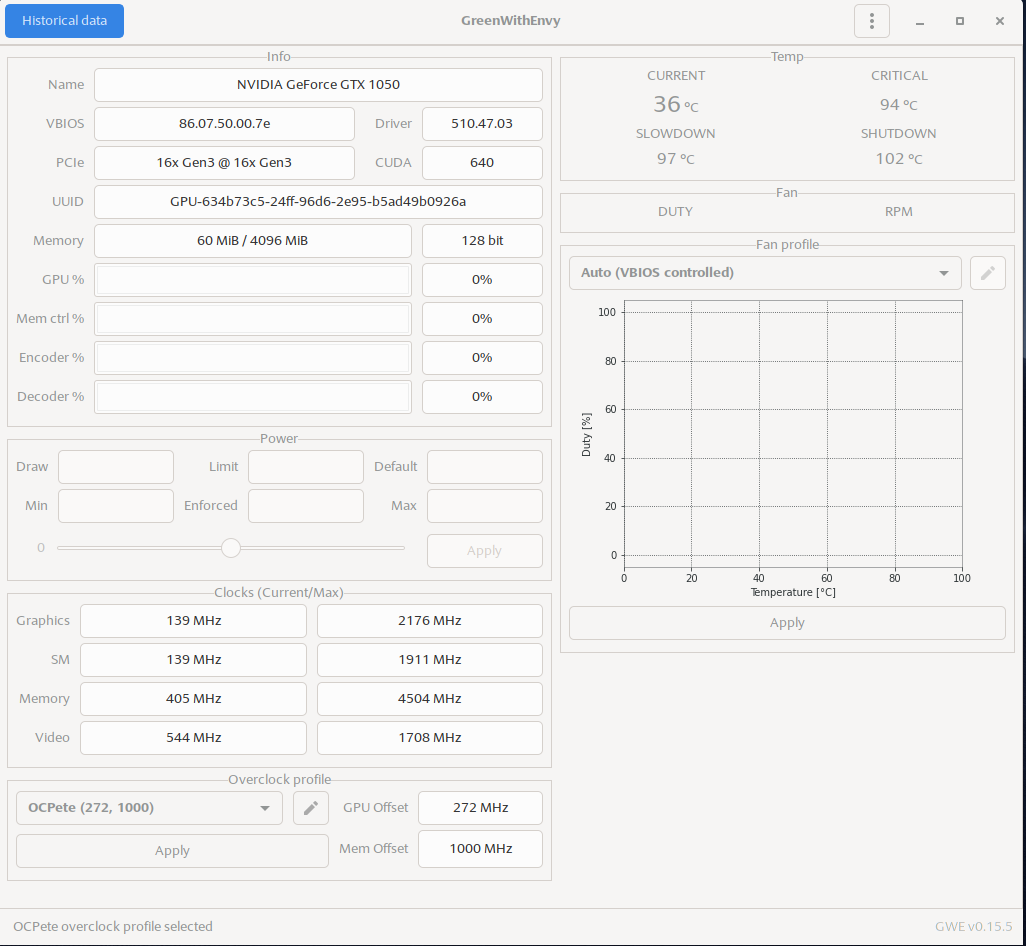The width and height of the screenshot is (1026, 946).
Task: Close the GreenWithEnvy window
Action: click(1000, 21)
